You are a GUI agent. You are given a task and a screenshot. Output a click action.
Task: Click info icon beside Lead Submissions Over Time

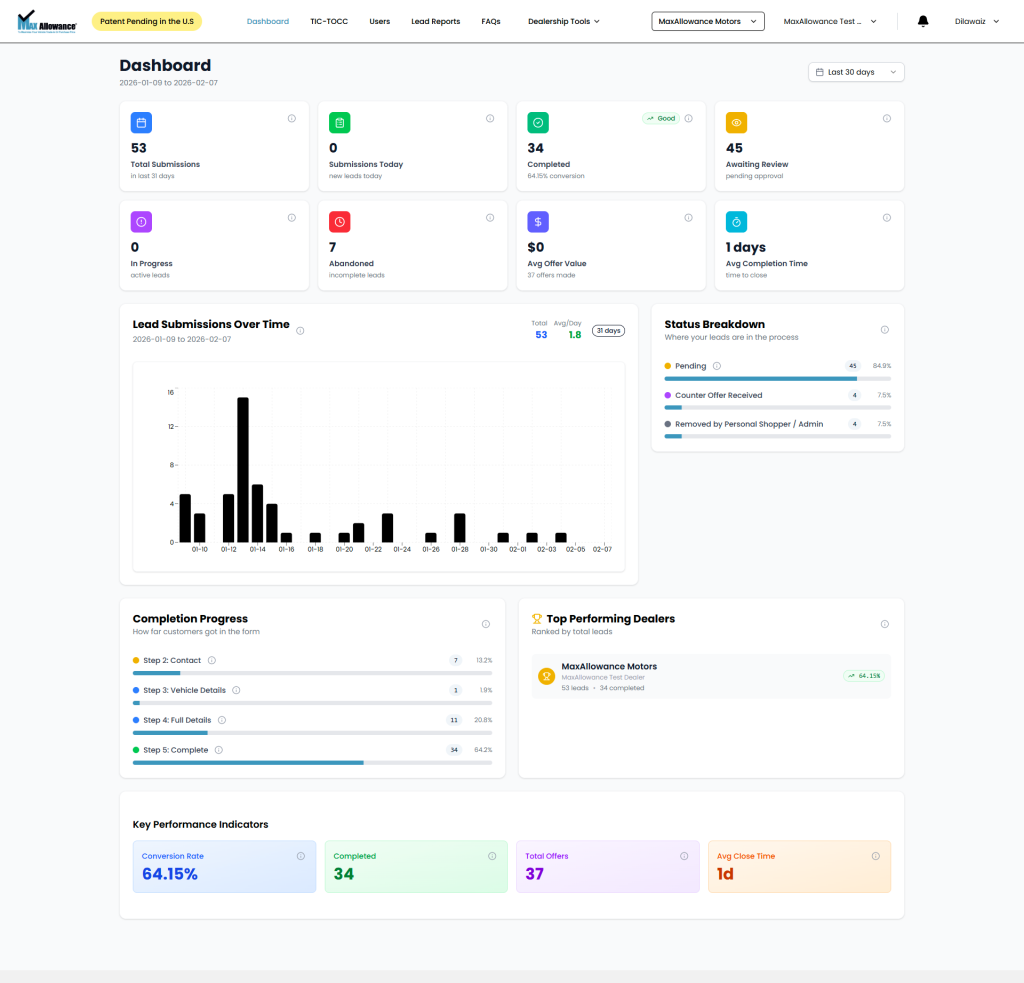click(300, 330)
